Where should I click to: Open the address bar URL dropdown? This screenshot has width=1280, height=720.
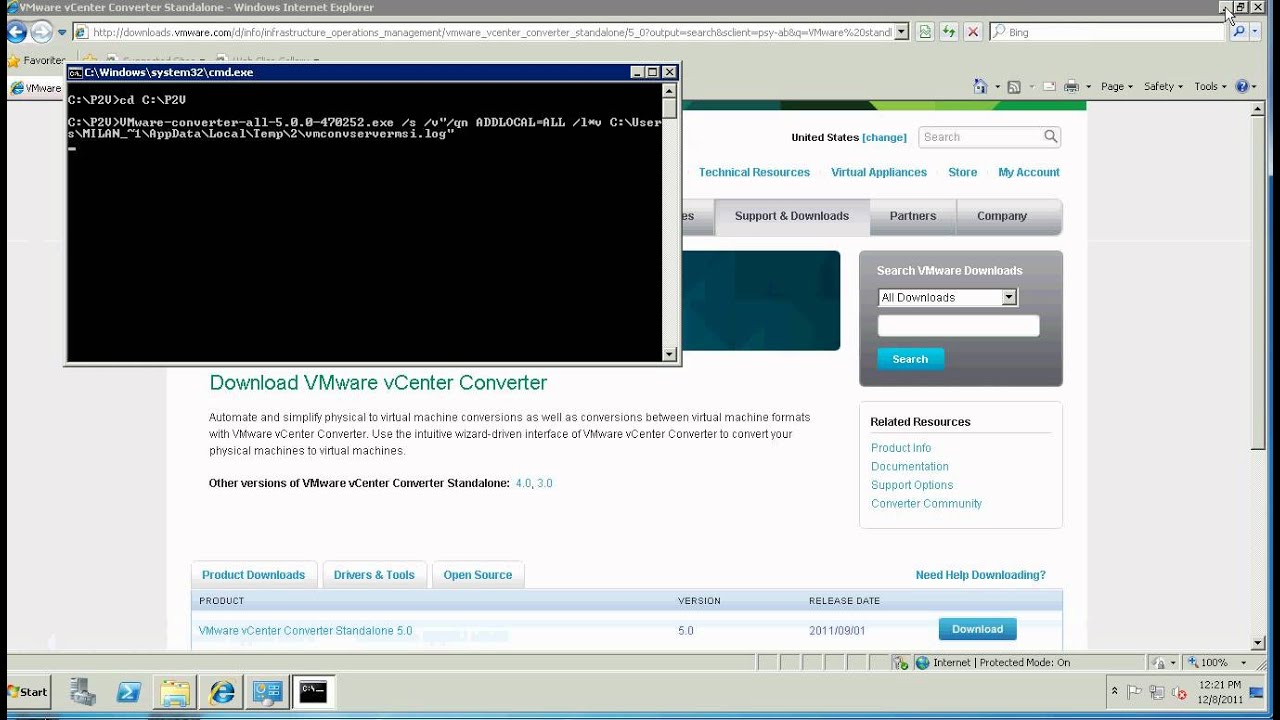(x=901, y=32)
